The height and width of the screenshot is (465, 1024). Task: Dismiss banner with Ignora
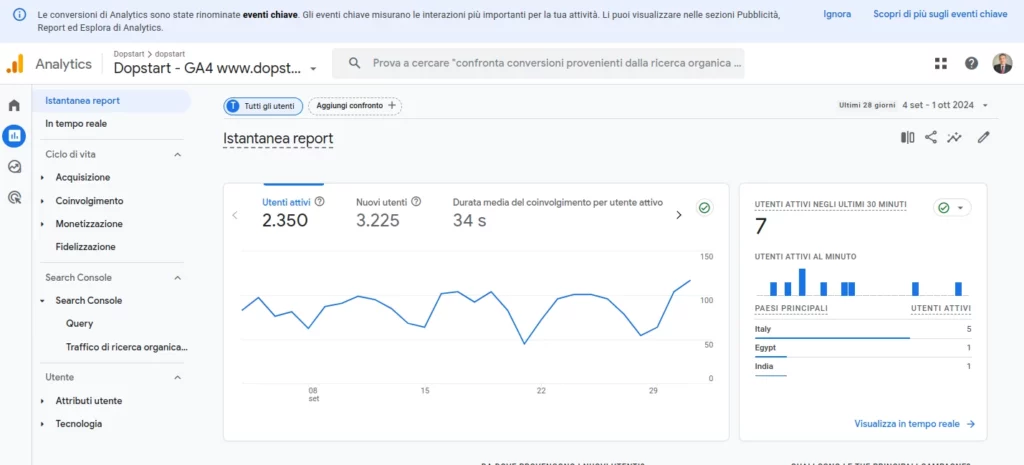(837, 14)
